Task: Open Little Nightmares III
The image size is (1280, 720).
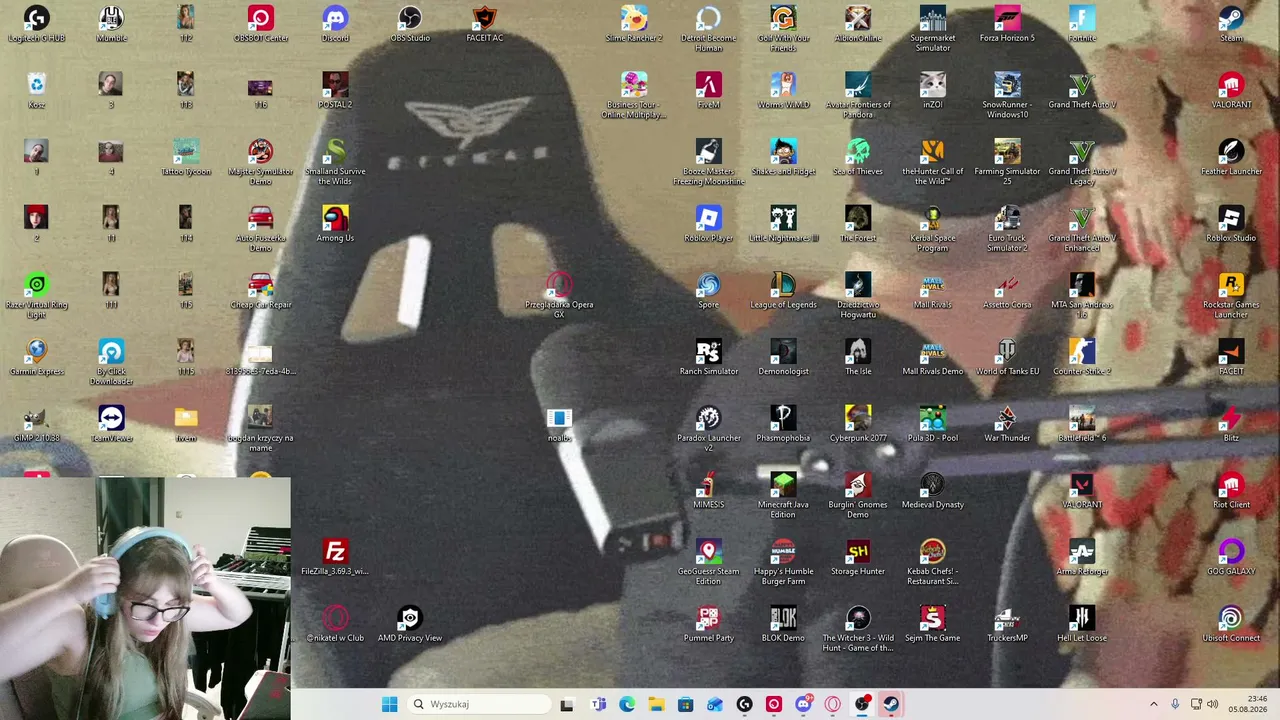Action: (x=783, y=224)
